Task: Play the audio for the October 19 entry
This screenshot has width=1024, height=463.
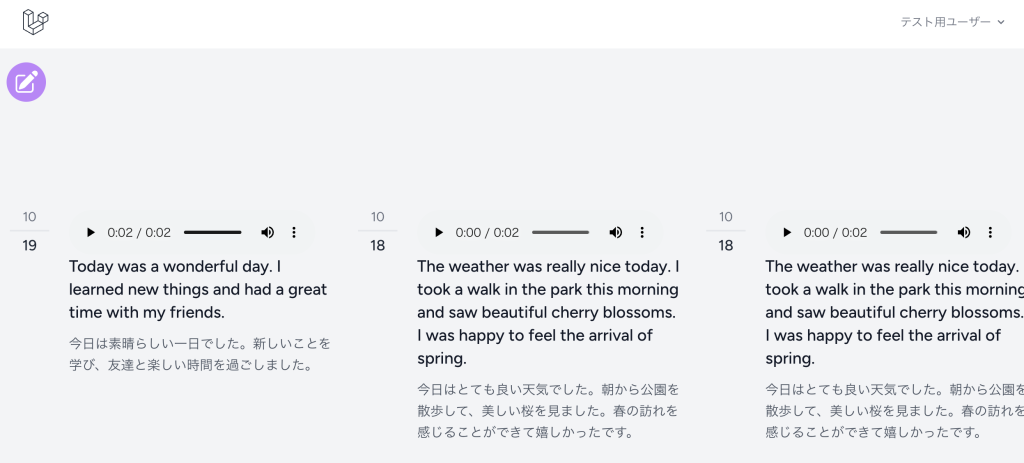Action: click(x=91, y=232)
